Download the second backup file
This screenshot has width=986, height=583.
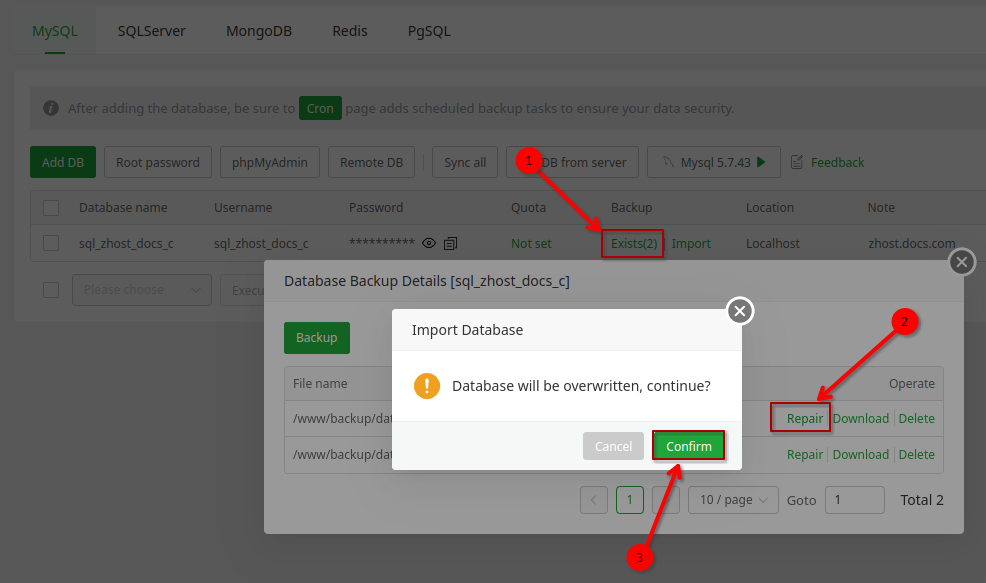click(860, 454)
